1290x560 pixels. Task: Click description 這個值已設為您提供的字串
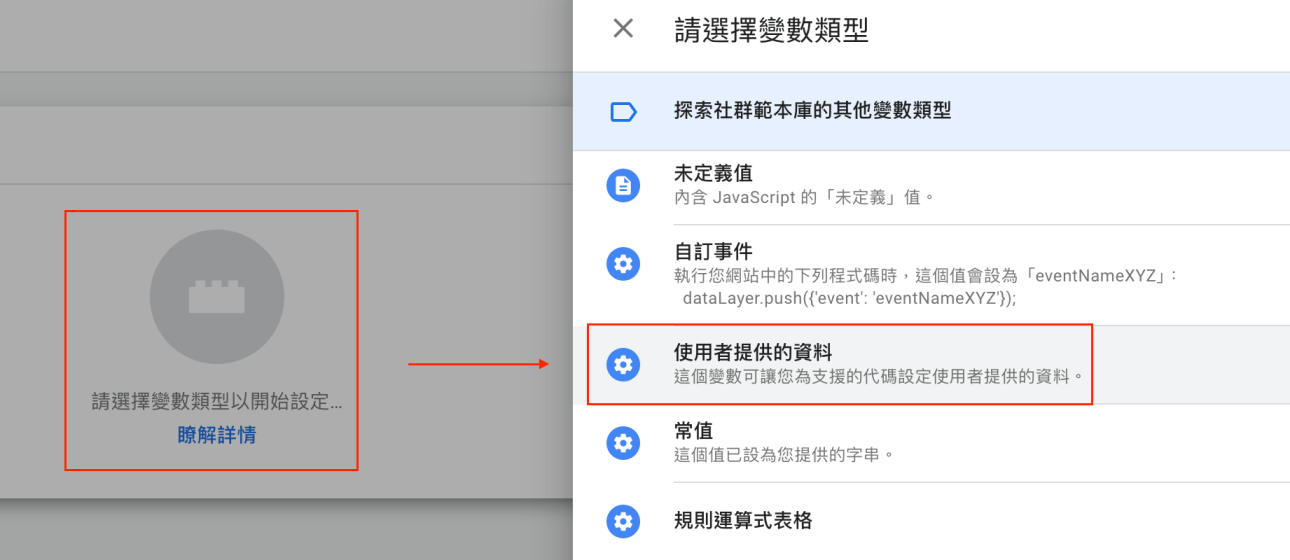coord(783,455)
